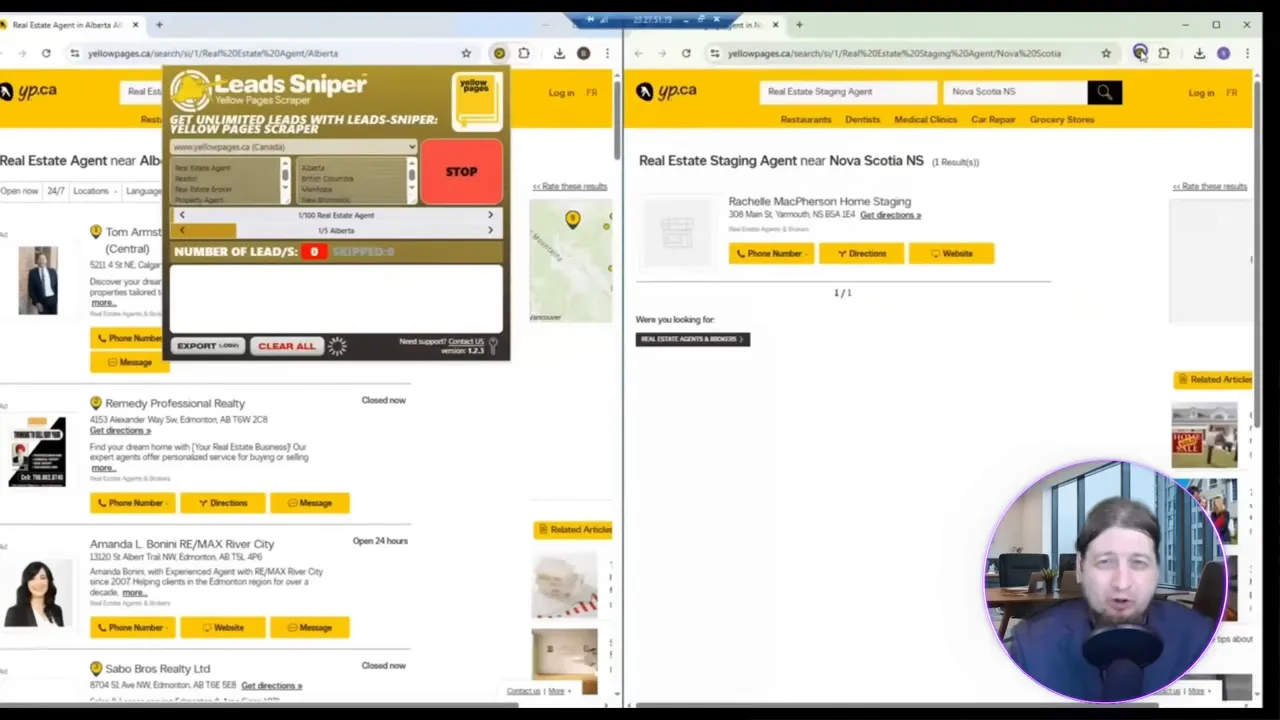Select Alberta in the location list
The image size is (1280, 720).
pyautogui.click(x=313, y=168)
